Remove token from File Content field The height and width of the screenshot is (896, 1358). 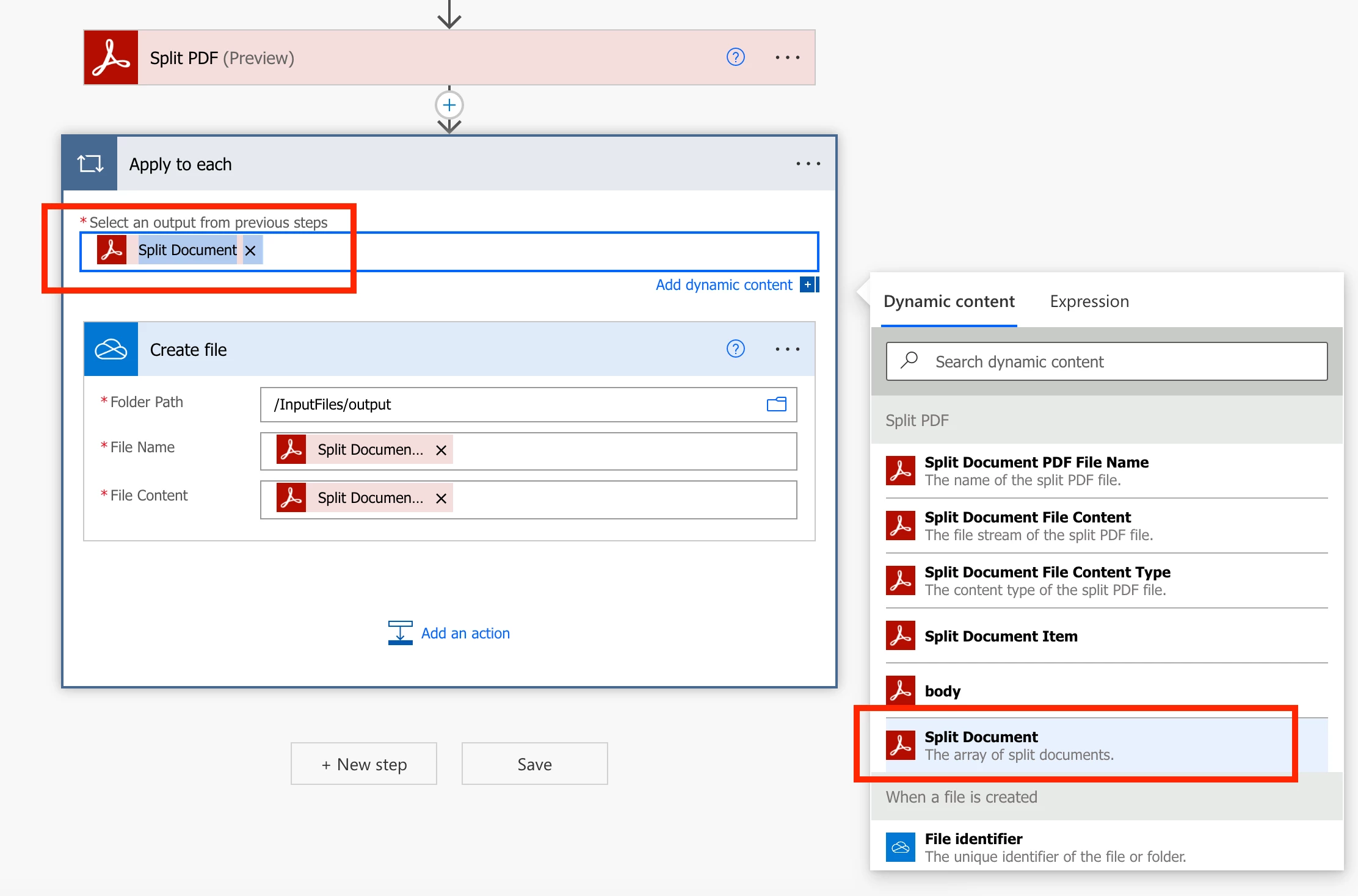[441, 499]
